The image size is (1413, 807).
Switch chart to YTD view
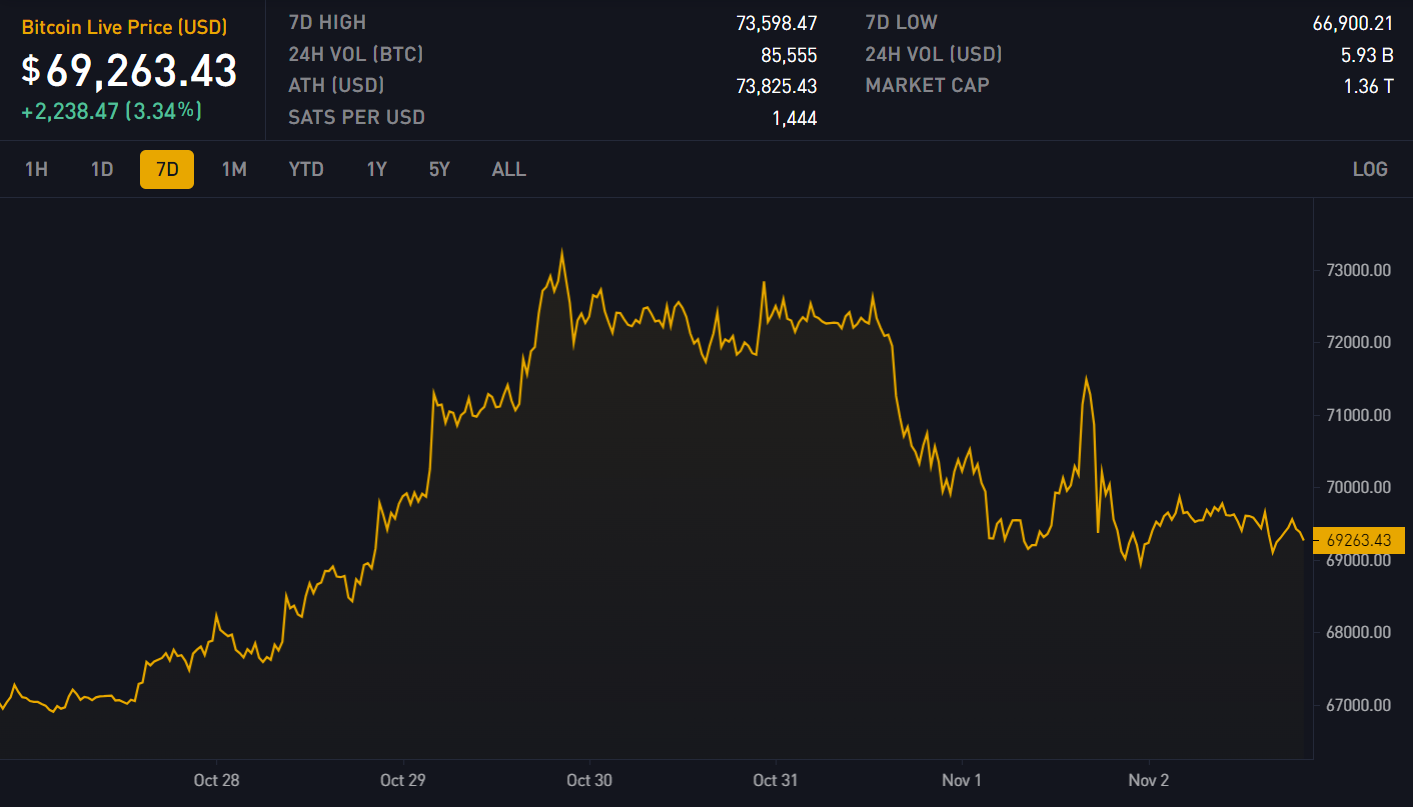click(306, 169)
